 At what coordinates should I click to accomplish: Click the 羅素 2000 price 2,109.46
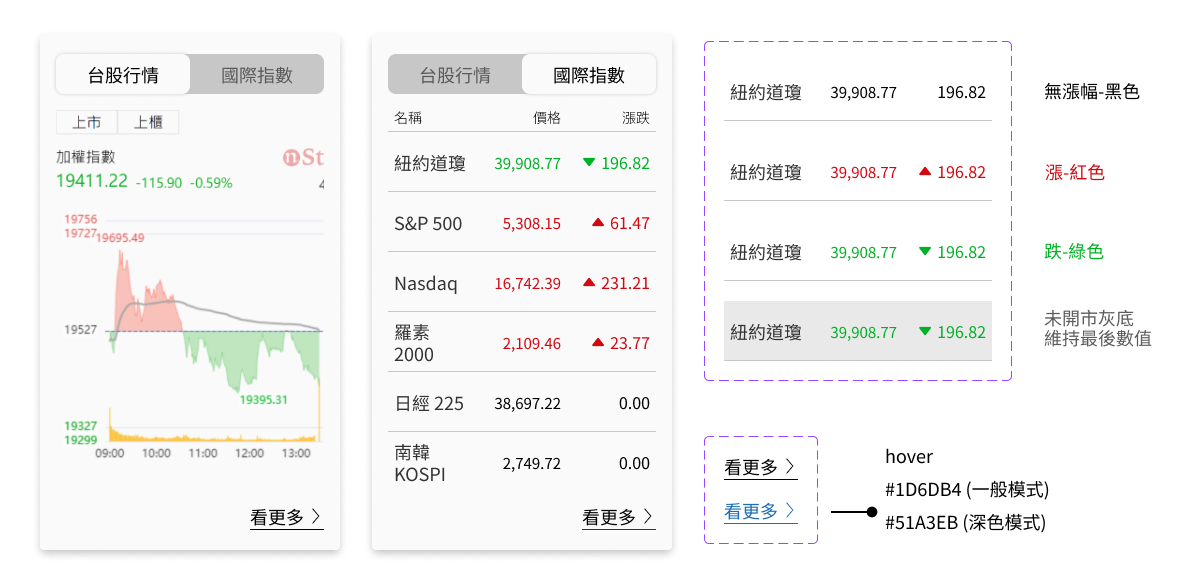531,344
